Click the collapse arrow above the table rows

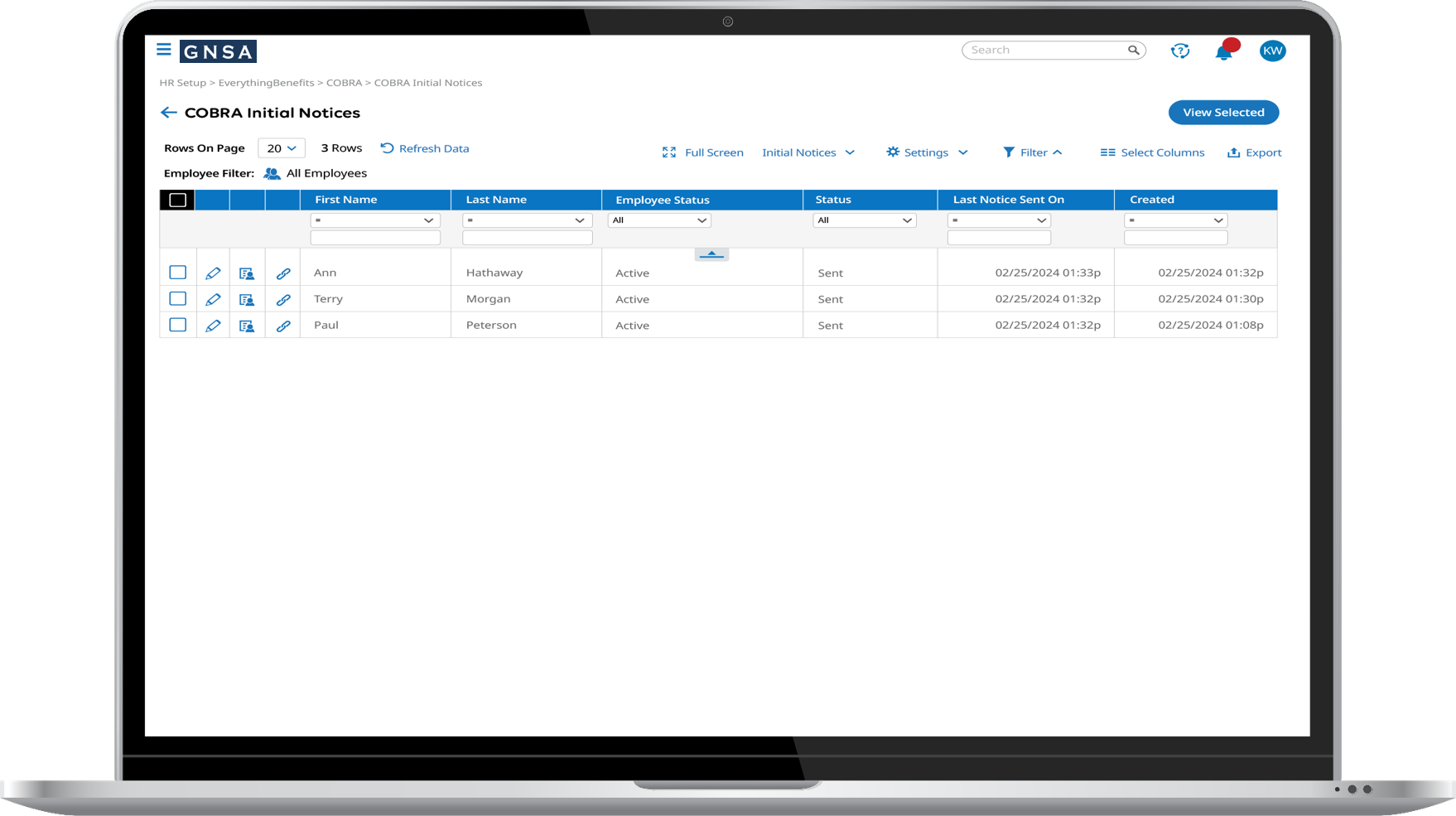pos(711,253)
